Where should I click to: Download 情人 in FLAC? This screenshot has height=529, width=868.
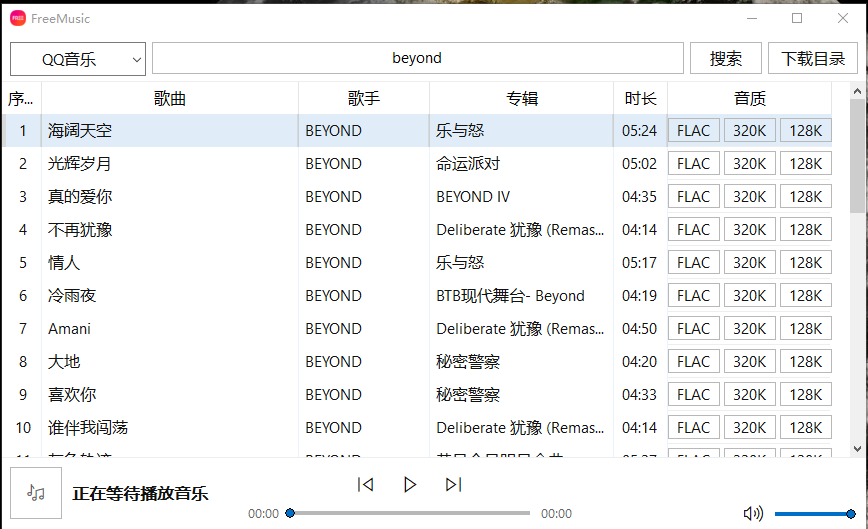[694, 263]
